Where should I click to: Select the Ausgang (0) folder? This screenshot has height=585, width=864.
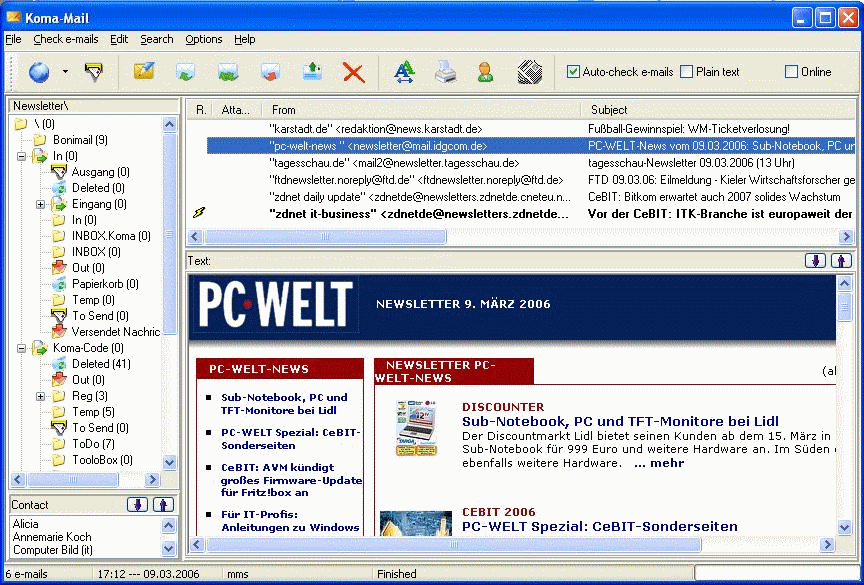pyautogui.click(x=101, y=172)
